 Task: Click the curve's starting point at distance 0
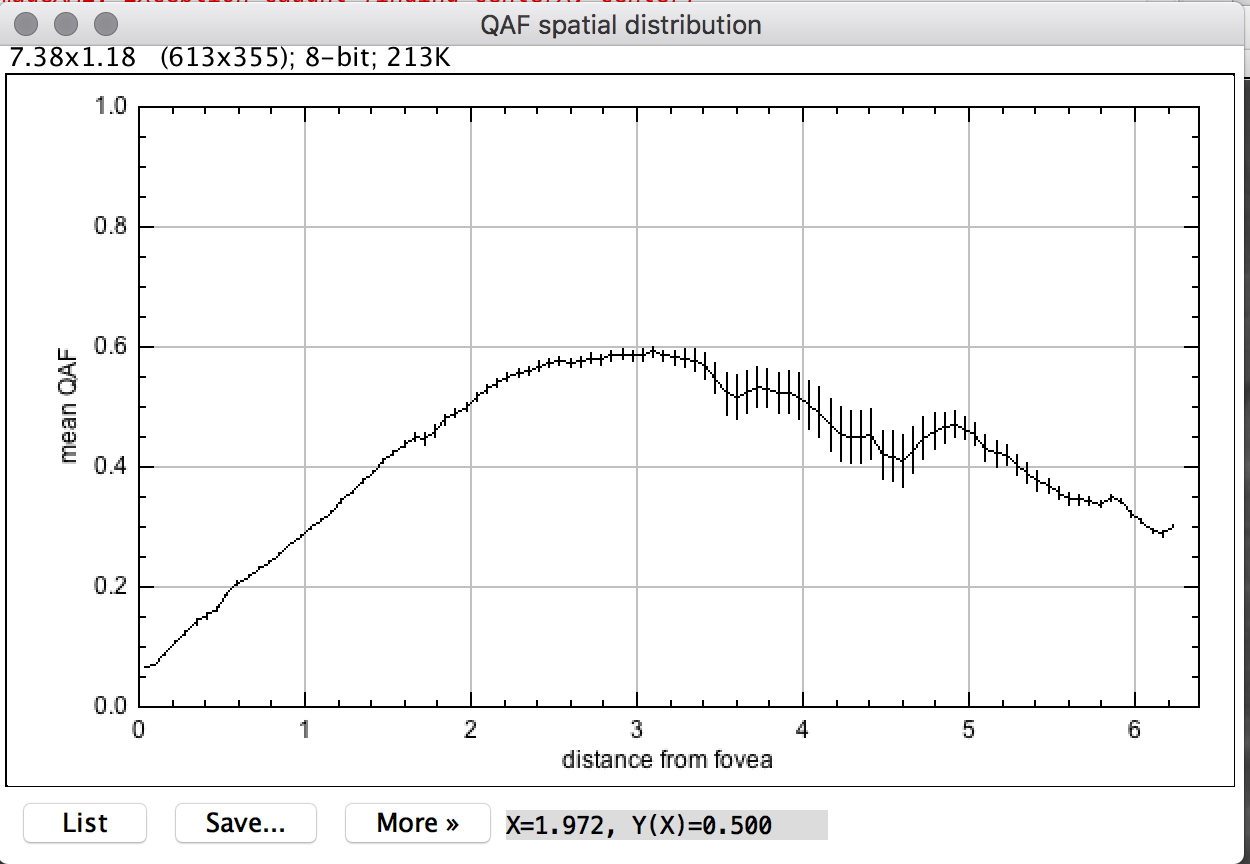145,666
